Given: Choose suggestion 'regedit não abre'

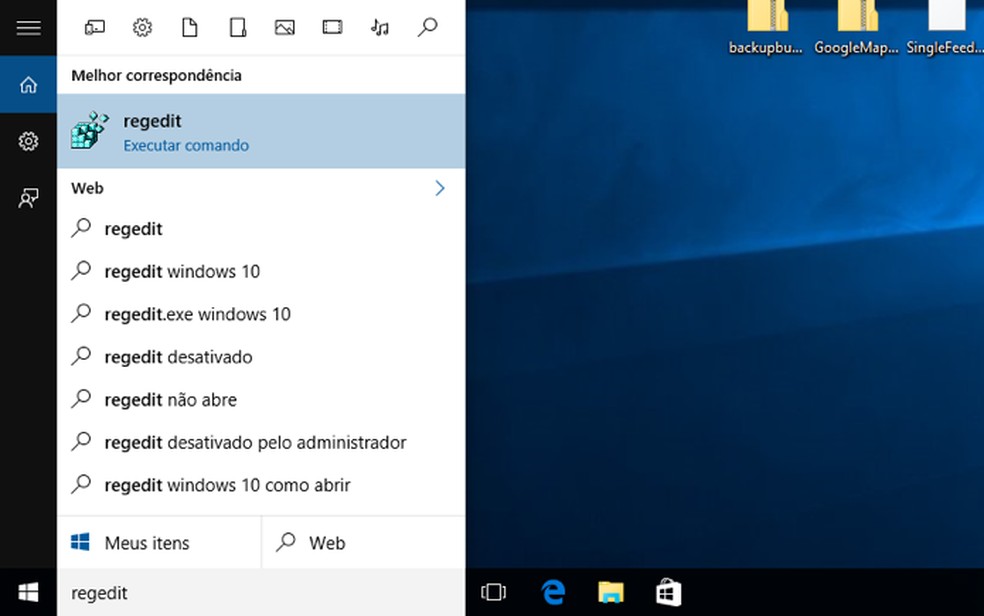Looking at the screenshot, I should (x=261, y=400).
